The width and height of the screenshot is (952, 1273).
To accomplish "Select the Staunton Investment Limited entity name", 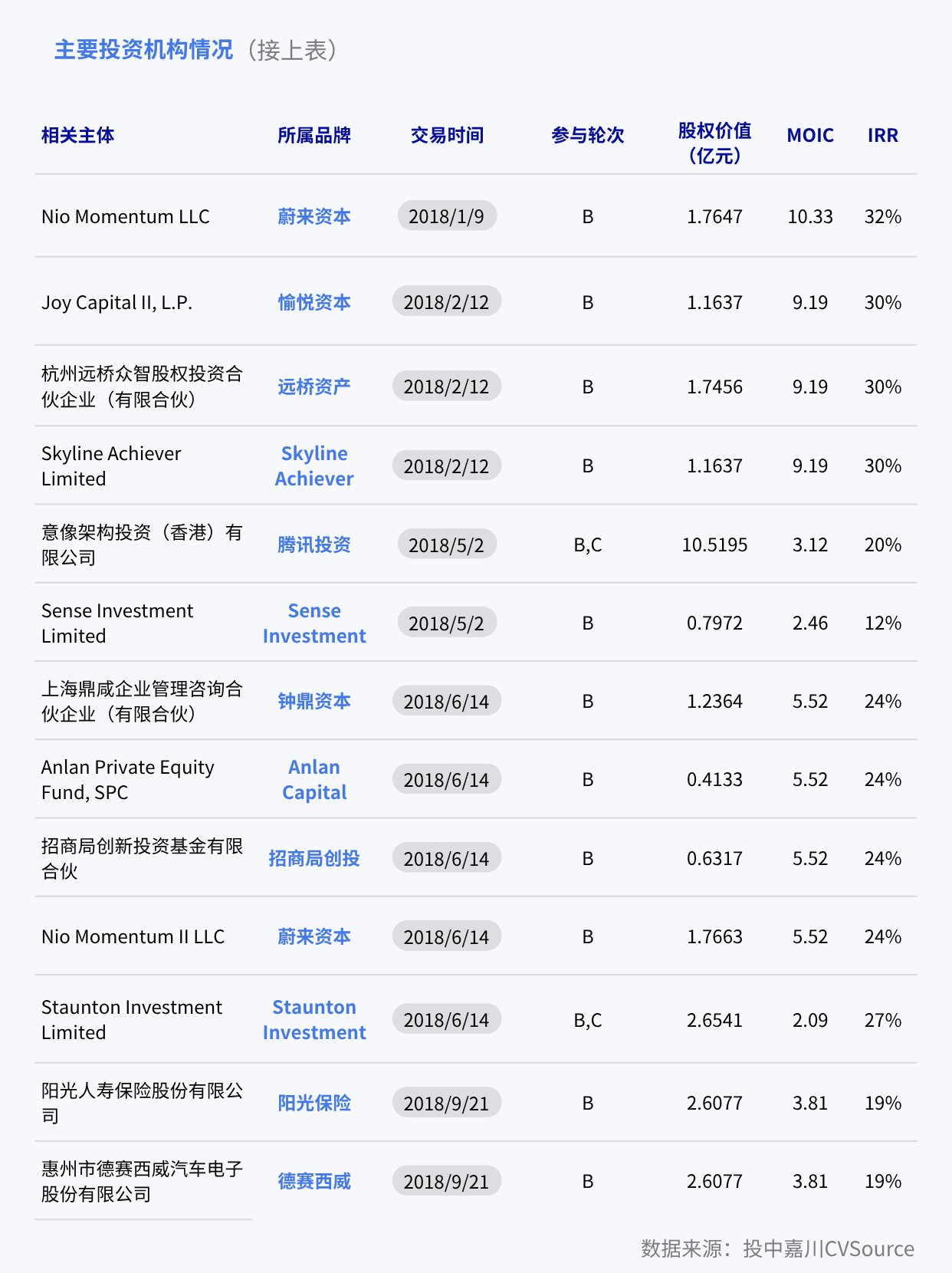I will click(132, 1019).
